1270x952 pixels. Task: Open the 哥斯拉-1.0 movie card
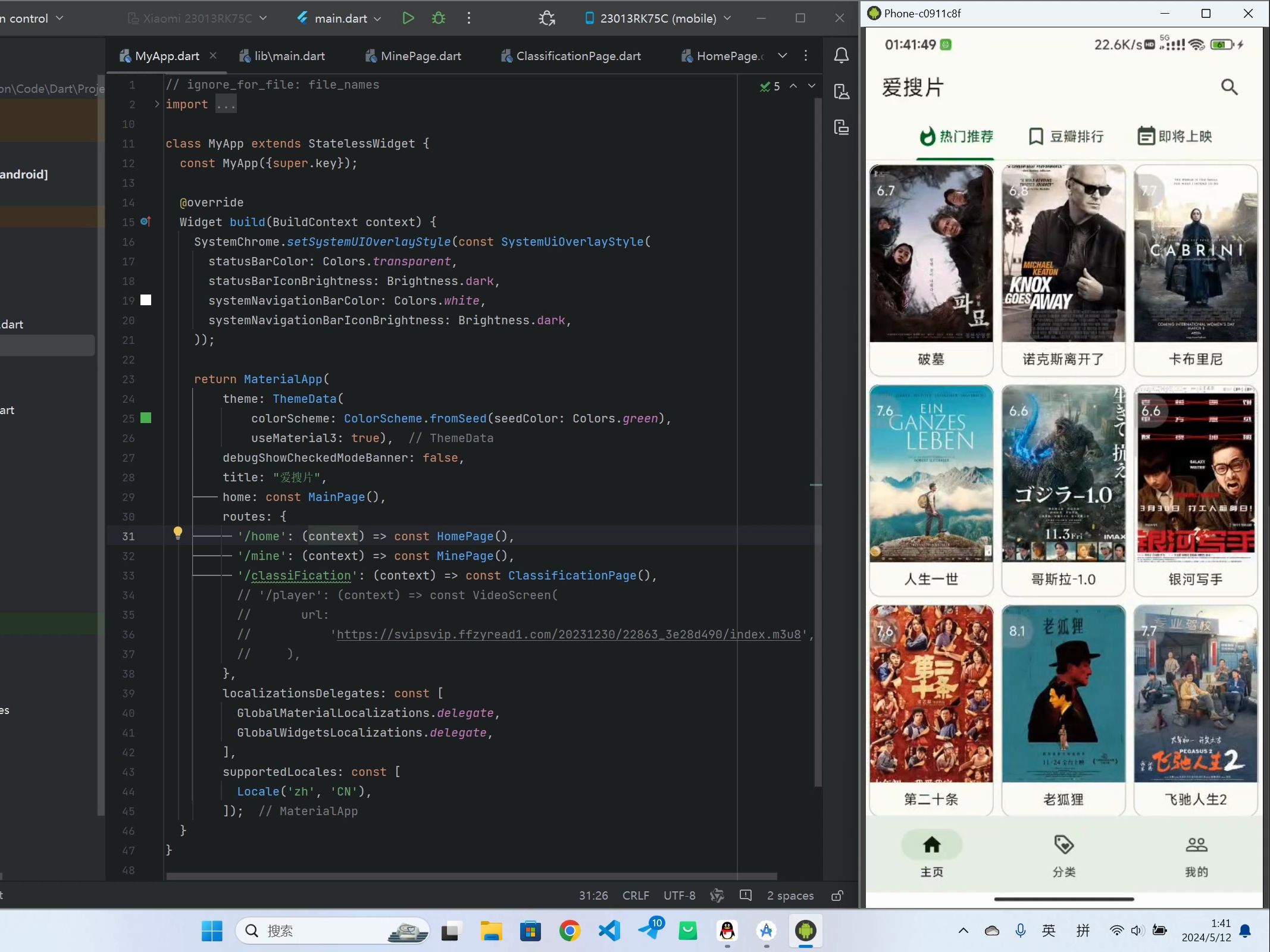tap(1063, 490)
